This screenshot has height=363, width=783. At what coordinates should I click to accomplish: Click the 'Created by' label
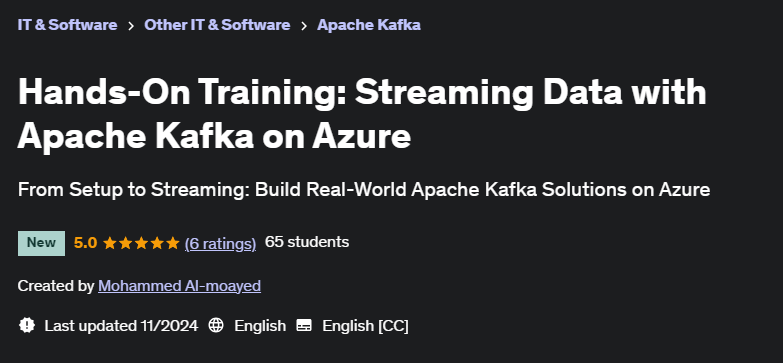coord(55,286)
